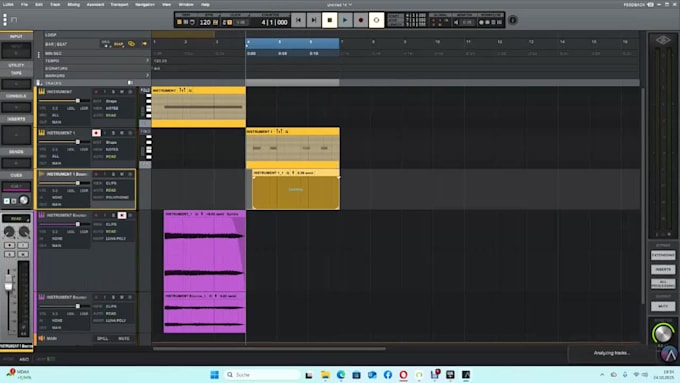Click FOLD button on INSTRUMENT track piano roll
680x383 pixels.
click(x=145, y=90)
